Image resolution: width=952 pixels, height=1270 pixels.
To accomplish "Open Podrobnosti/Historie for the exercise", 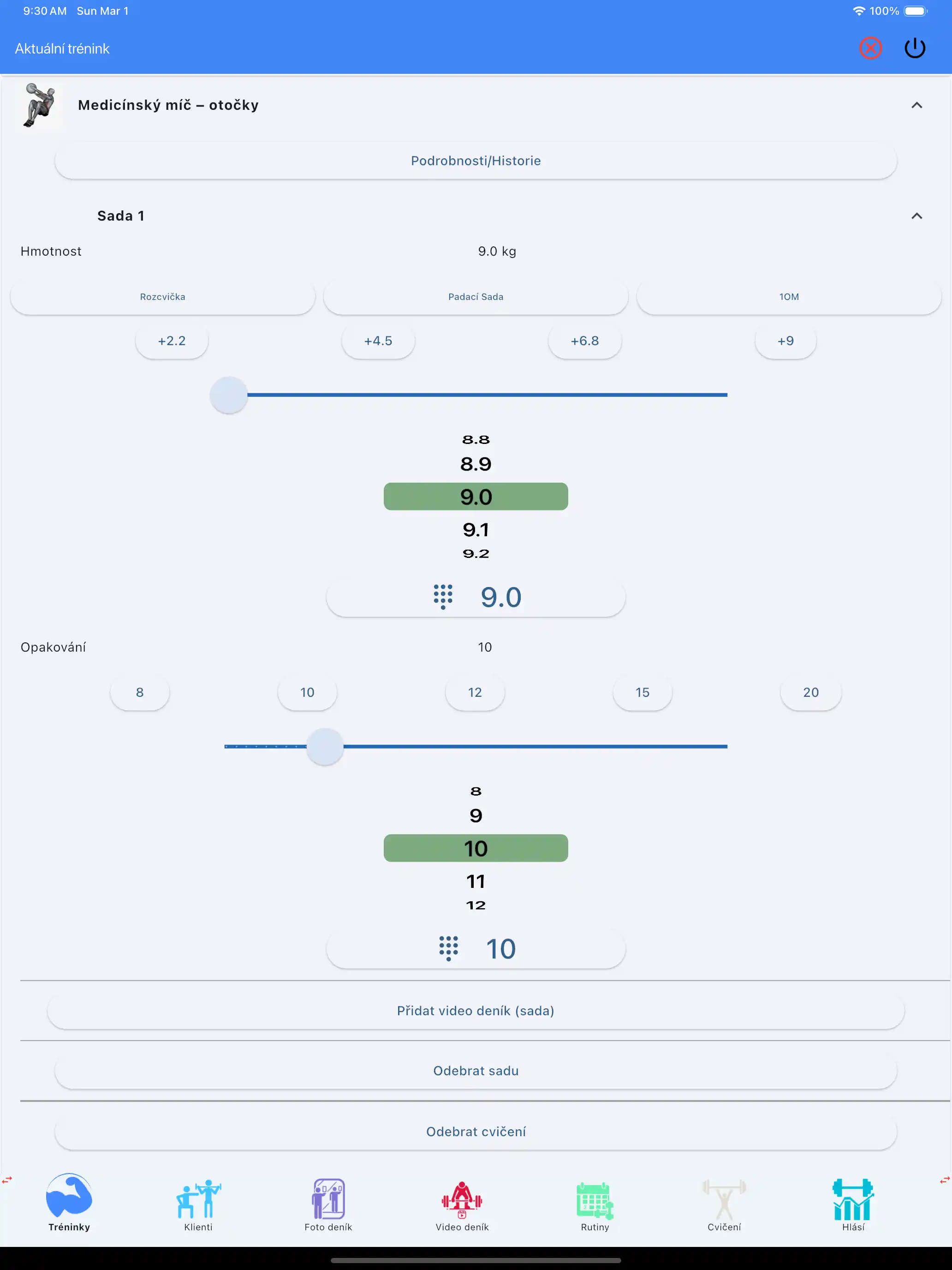I will click(x=476, y=161).
